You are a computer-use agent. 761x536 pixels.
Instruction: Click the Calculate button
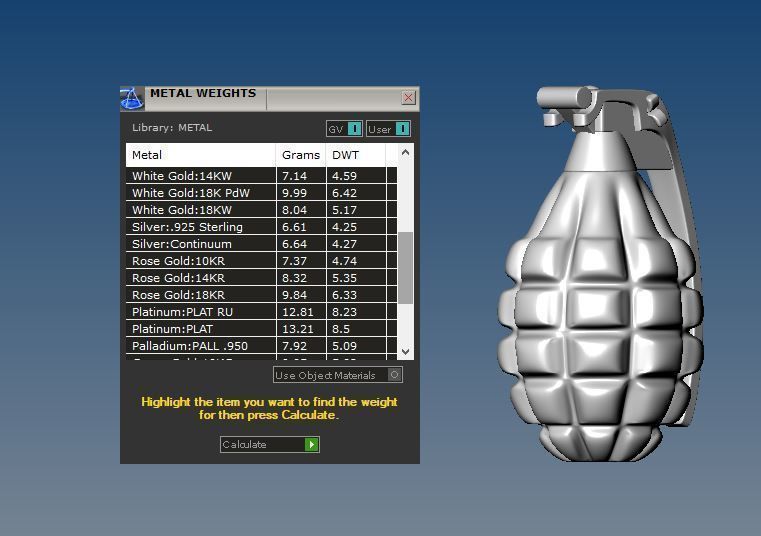[x=269, y=444]
